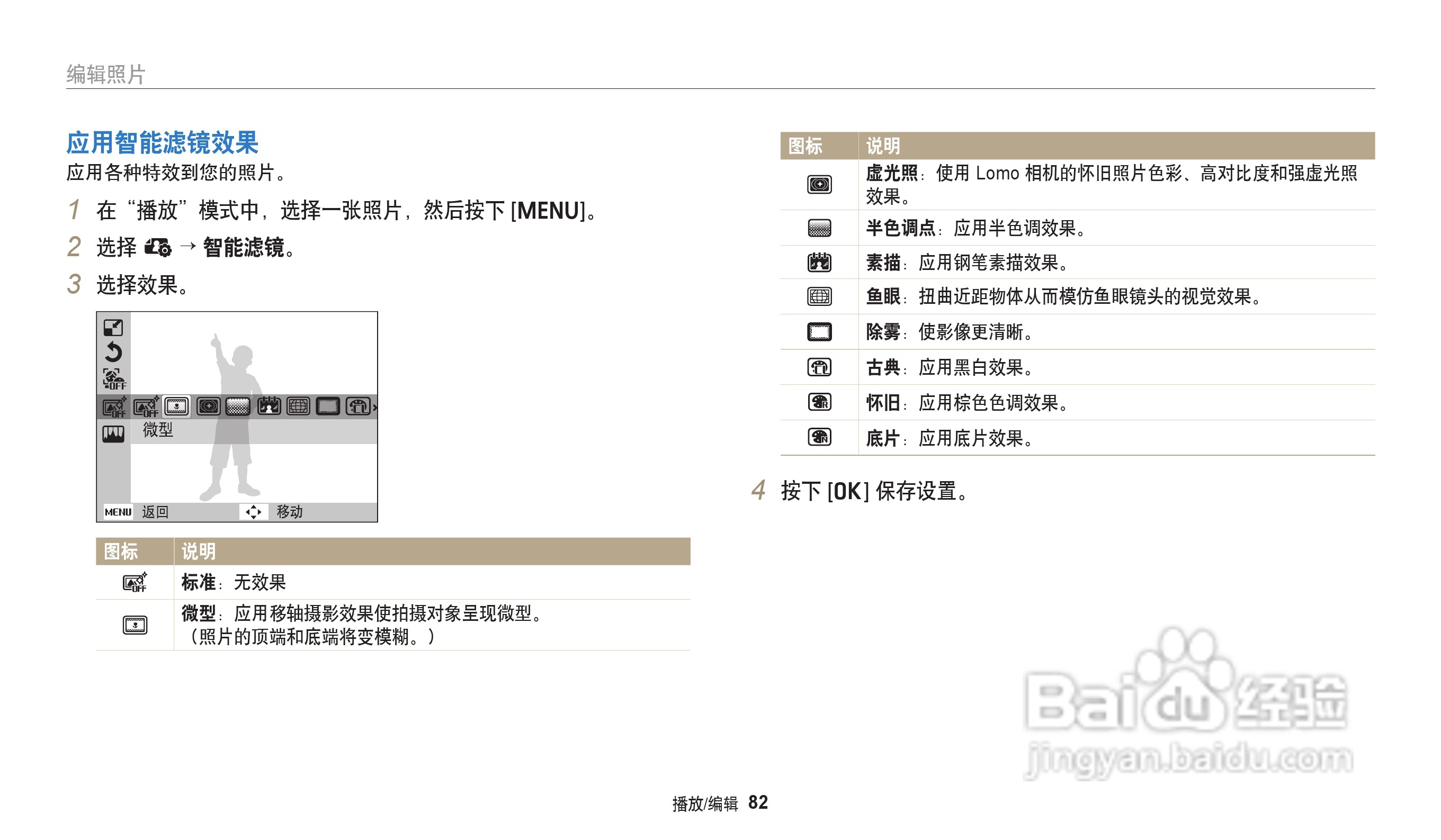Click the 编辑照片 page header

point(106,74)
